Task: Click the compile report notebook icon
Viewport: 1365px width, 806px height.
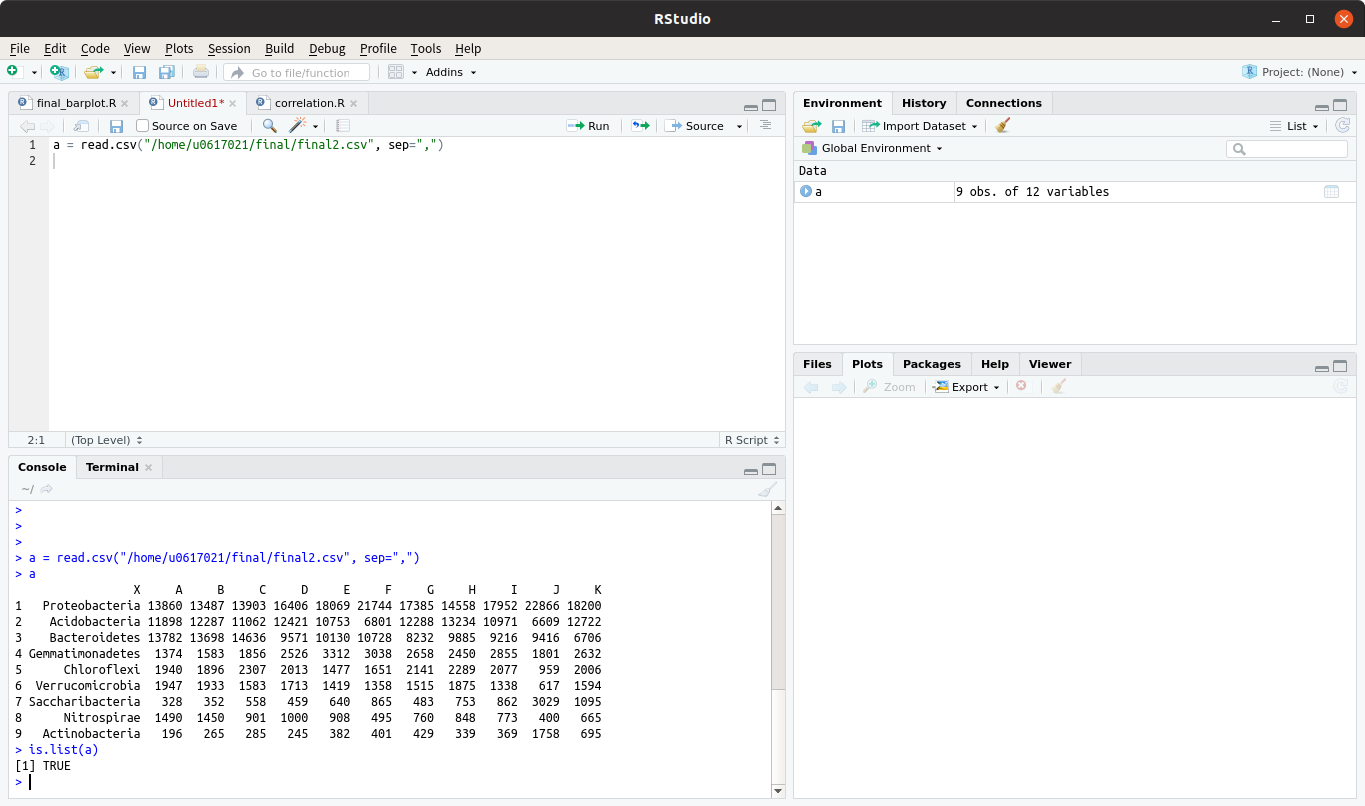Action: pos(343,126)
